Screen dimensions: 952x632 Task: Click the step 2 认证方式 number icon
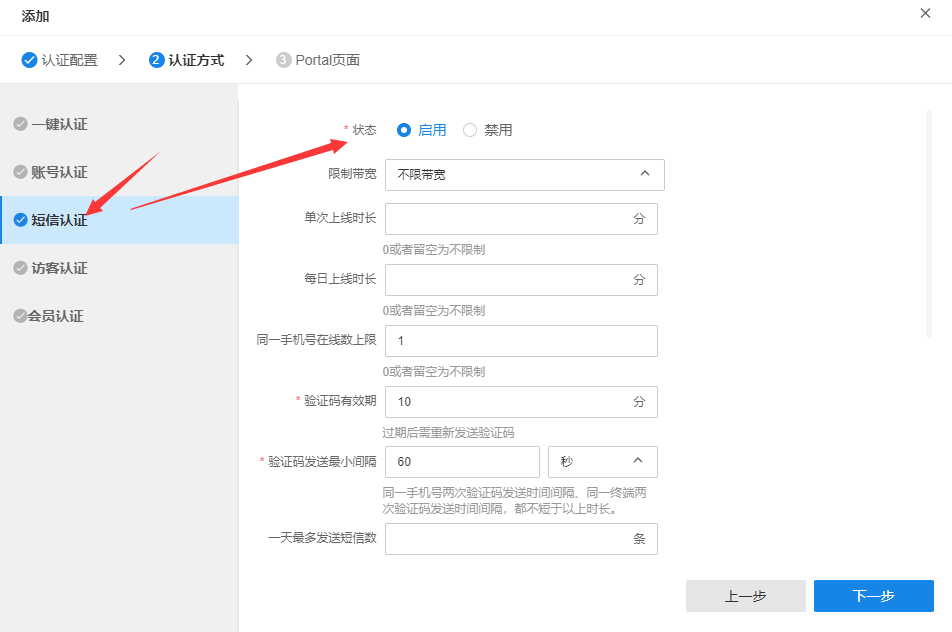(x=156, y=60)
